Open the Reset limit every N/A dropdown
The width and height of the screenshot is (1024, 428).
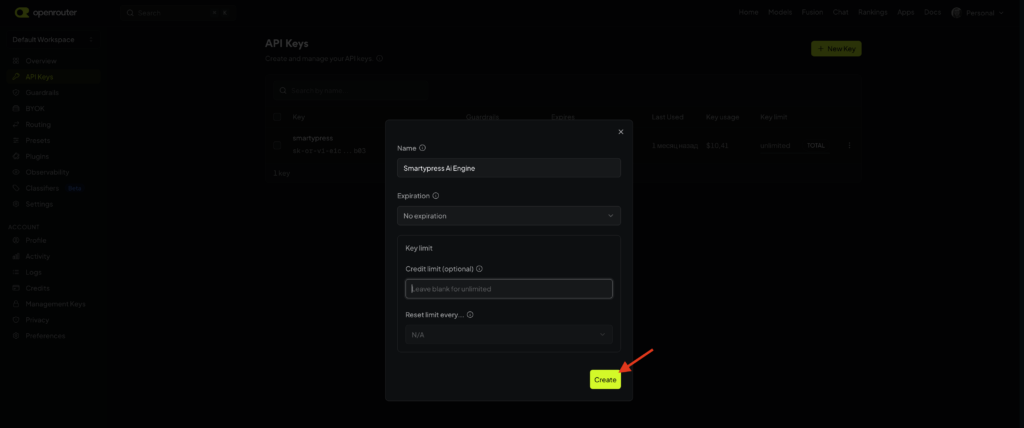pyautogui.click(x=509, y=335)
